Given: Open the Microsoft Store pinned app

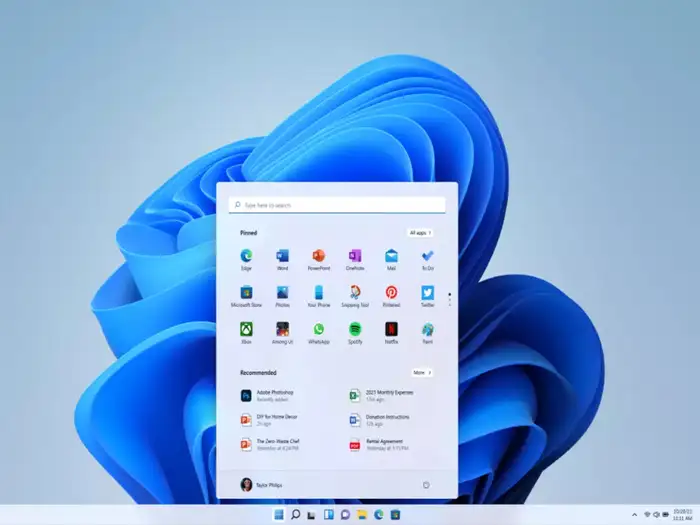Looking at the screenshot, I should (x=246, y=293).
